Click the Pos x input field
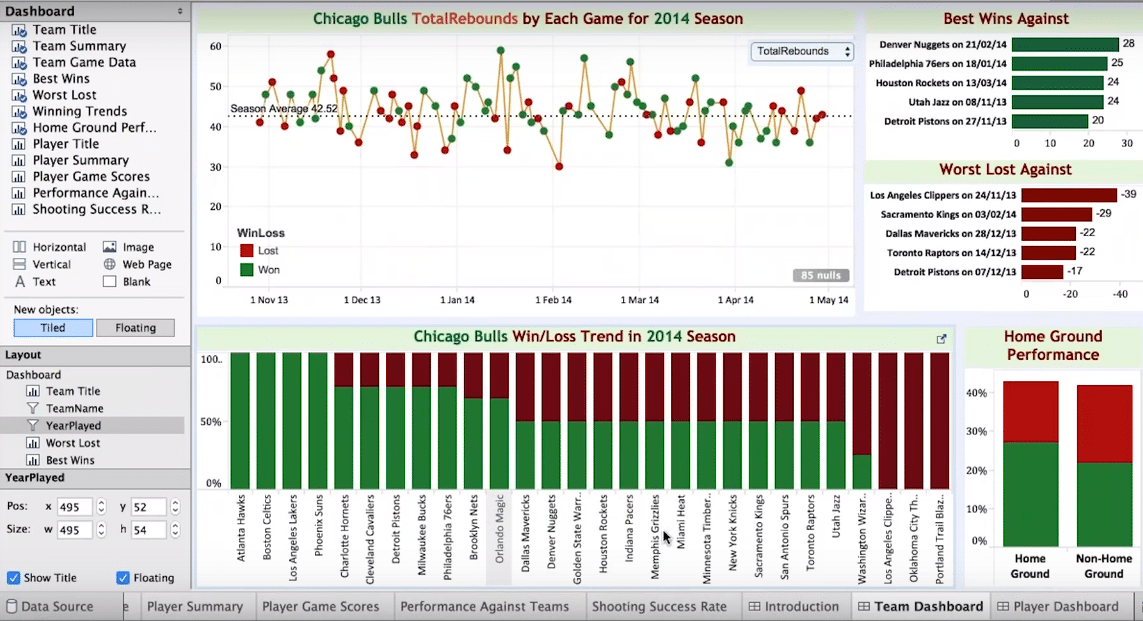Viewport: 1143px width, 621px height. click(74, 507)
